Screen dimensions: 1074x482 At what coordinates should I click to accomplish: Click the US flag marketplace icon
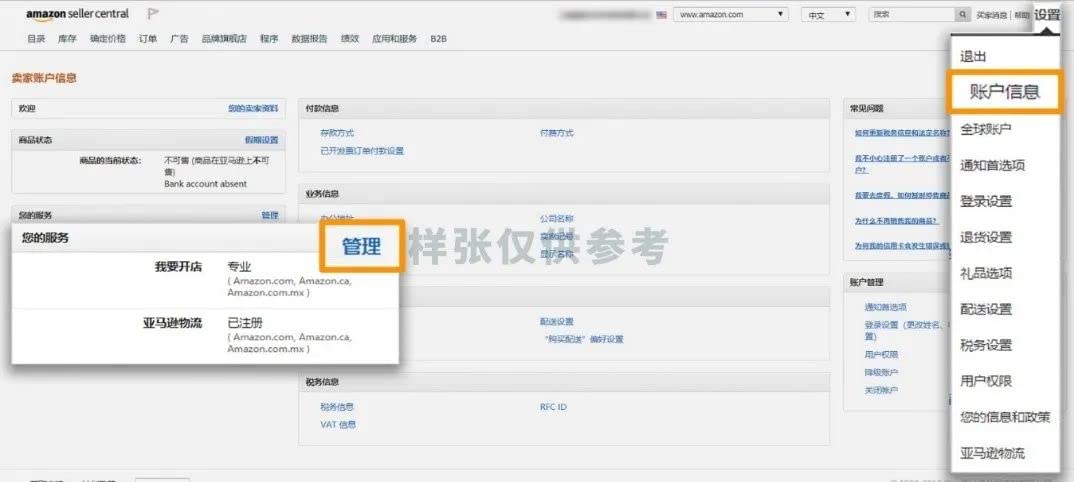pos(661,15)
